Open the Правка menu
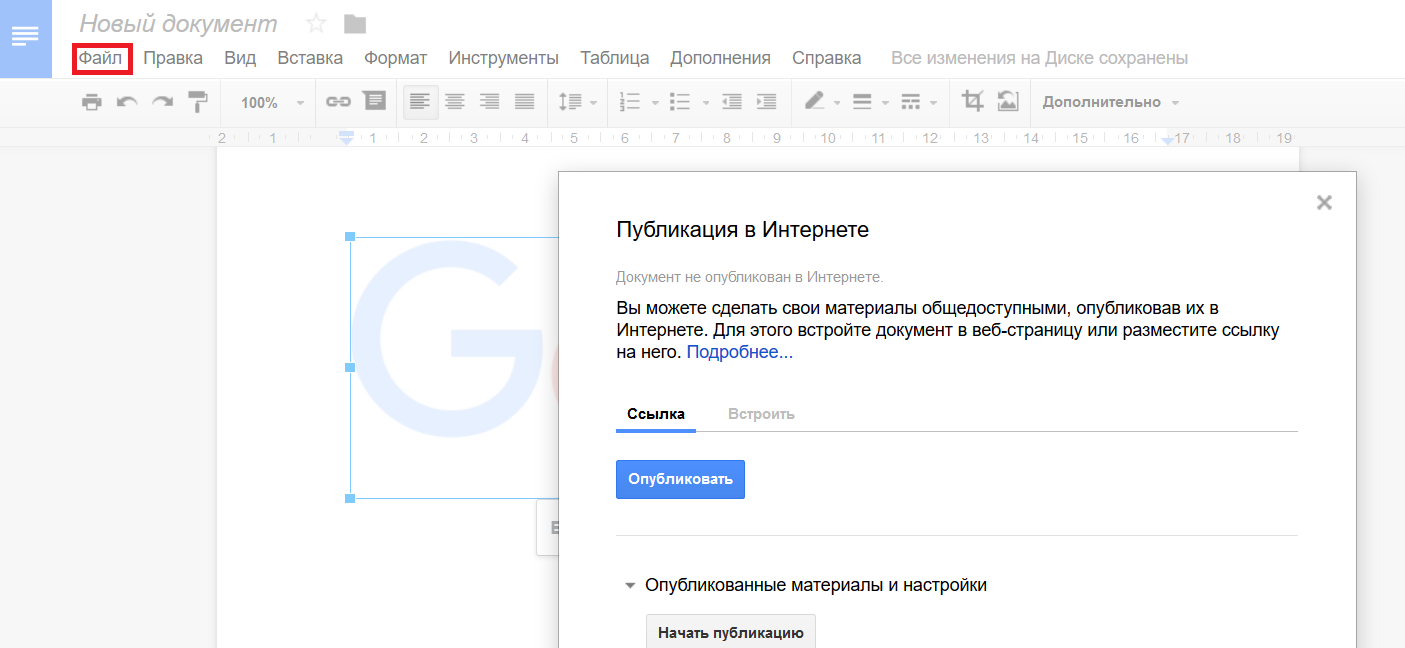The image size is (1405, 648). click(173, 58)
